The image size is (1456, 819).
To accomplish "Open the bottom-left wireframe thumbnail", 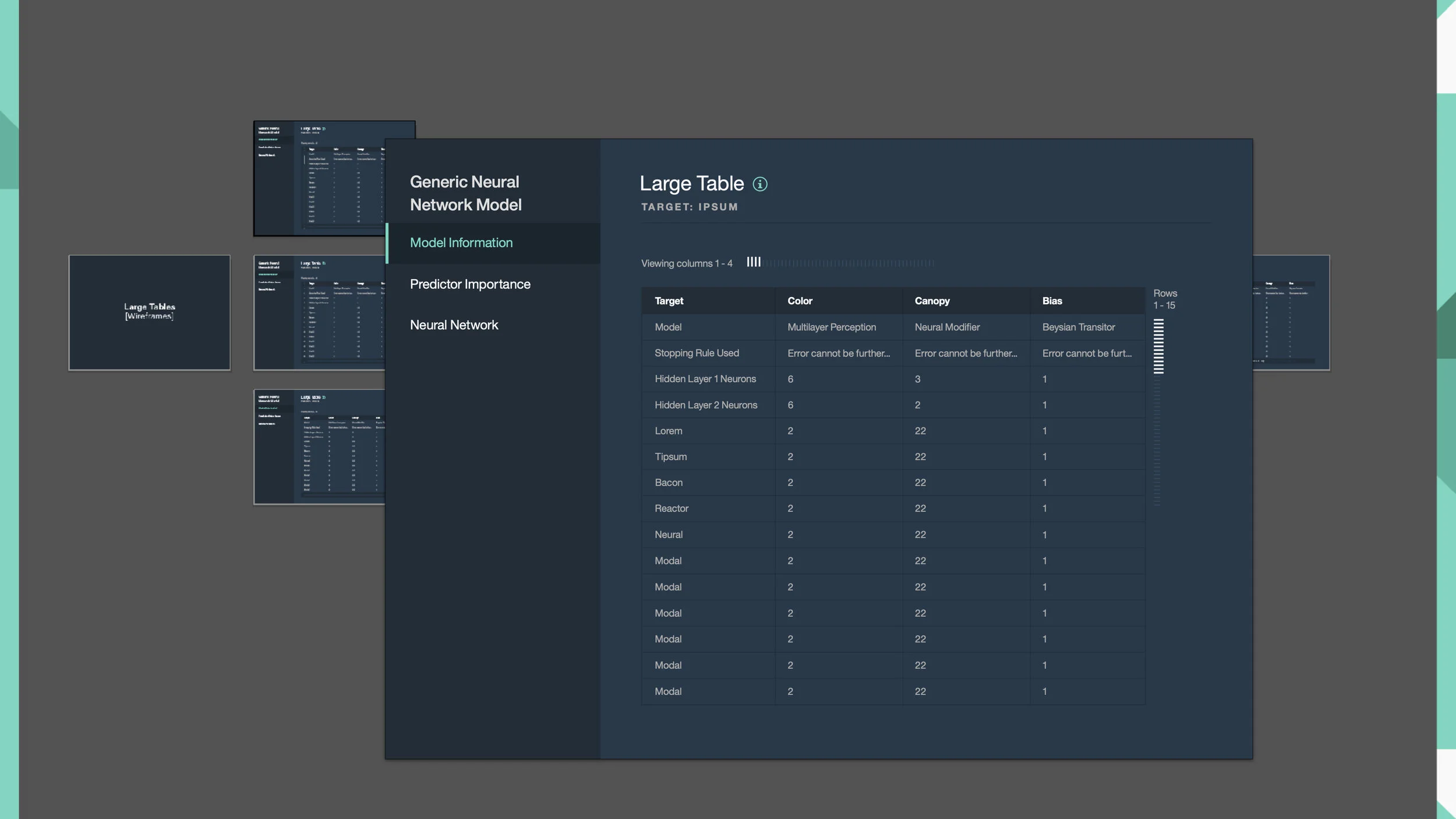I will [x=317, y=446].
